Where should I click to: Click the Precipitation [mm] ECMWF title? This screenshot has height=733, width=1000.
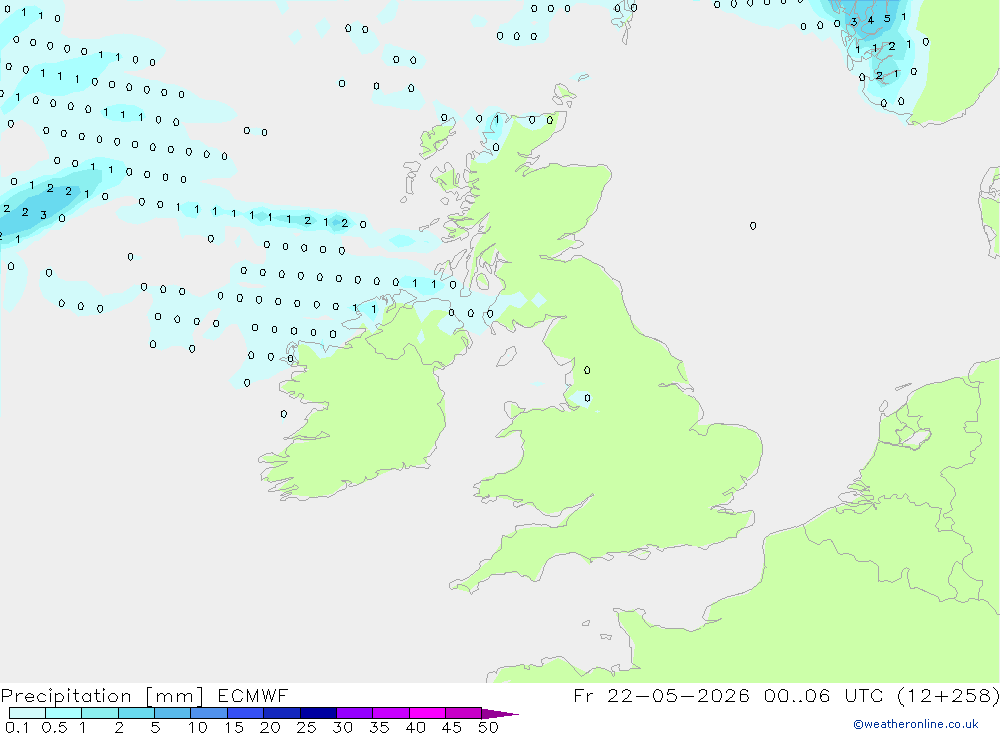click(x=144, y=695)
